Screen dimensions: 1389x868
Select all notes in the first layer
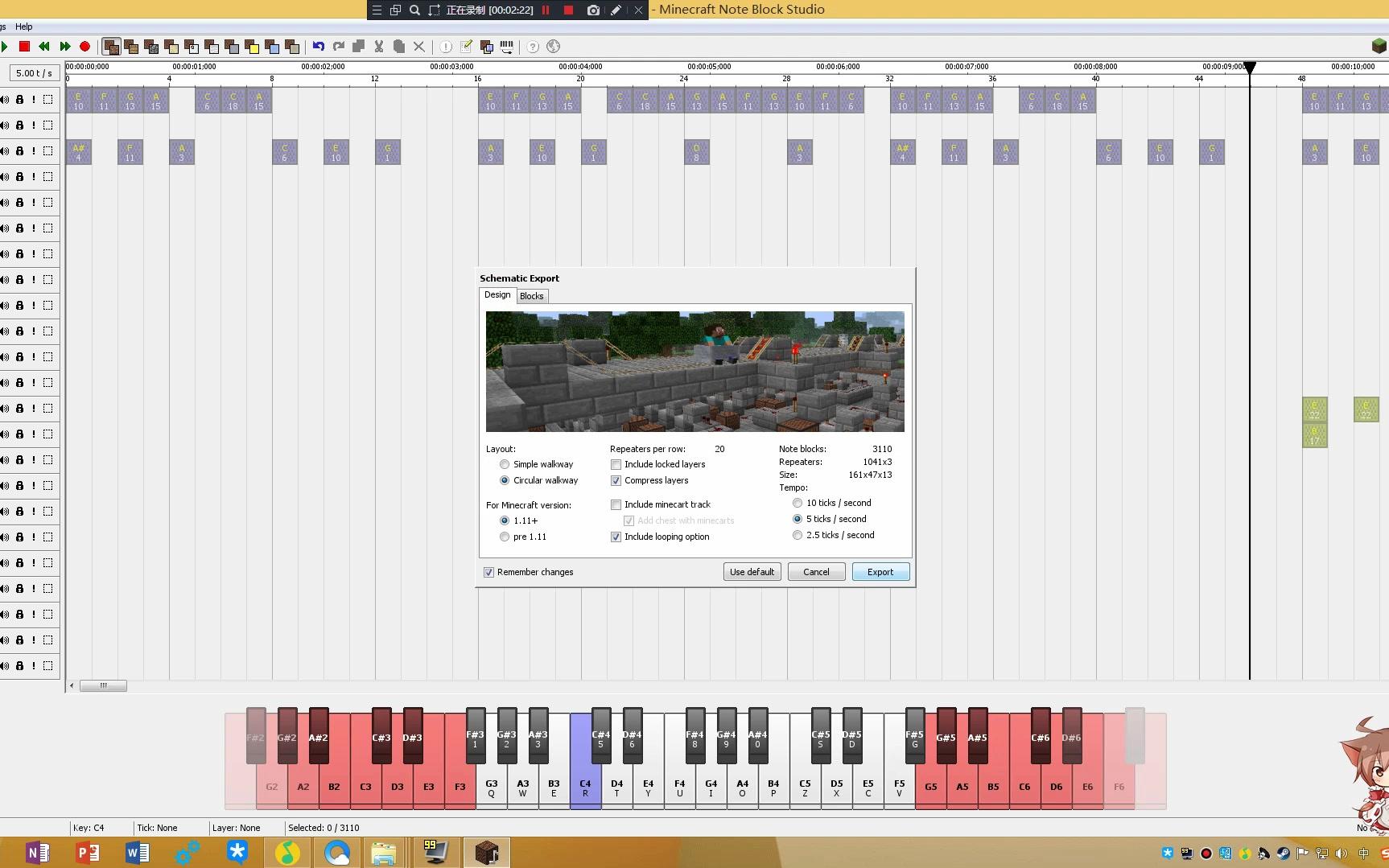(48, 100)
